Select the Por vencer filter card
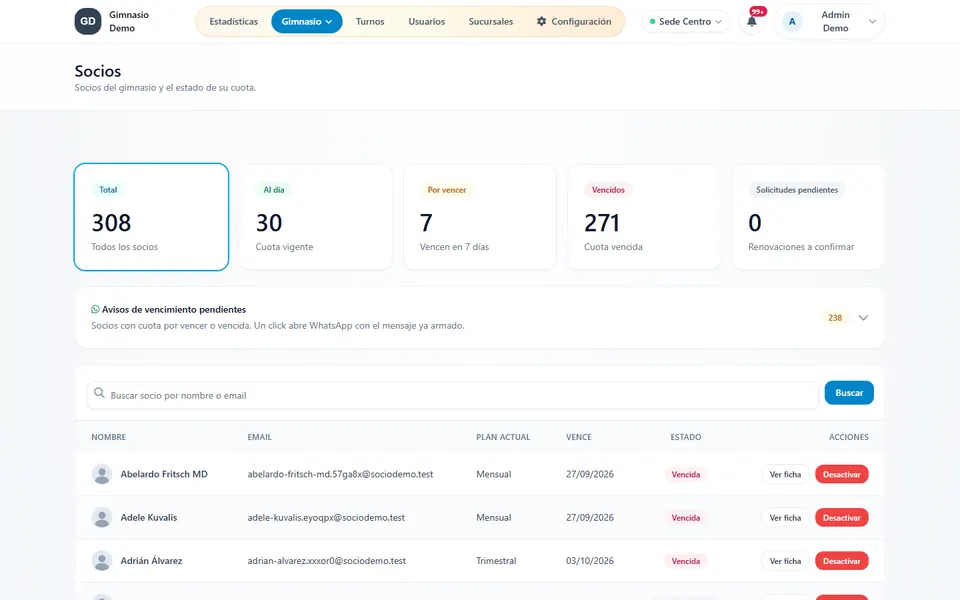This screenshot has height=600, width=960. click(480, 217)
